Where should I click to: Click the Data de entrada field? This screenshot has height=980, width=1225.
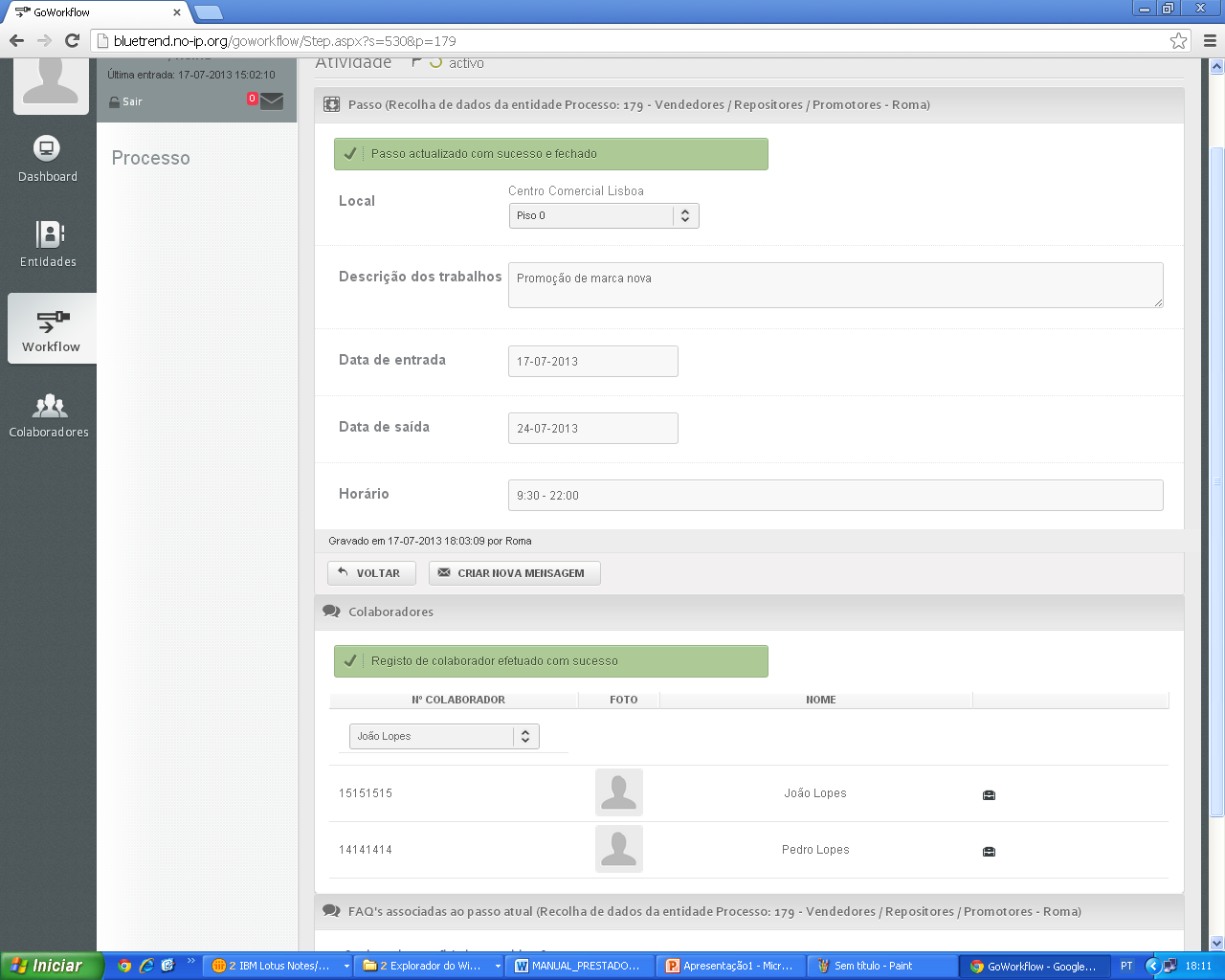point(593,362)
